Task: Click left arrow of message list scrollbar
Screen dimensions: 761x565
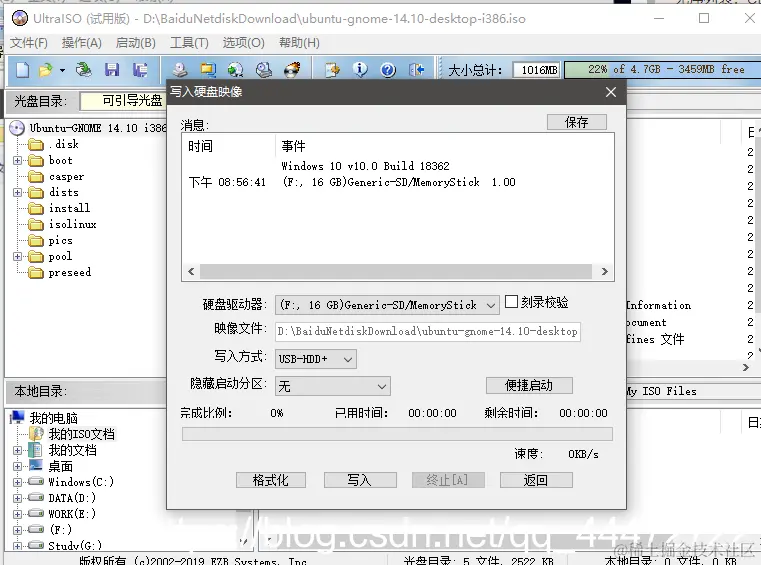Action: pos(191,271)
